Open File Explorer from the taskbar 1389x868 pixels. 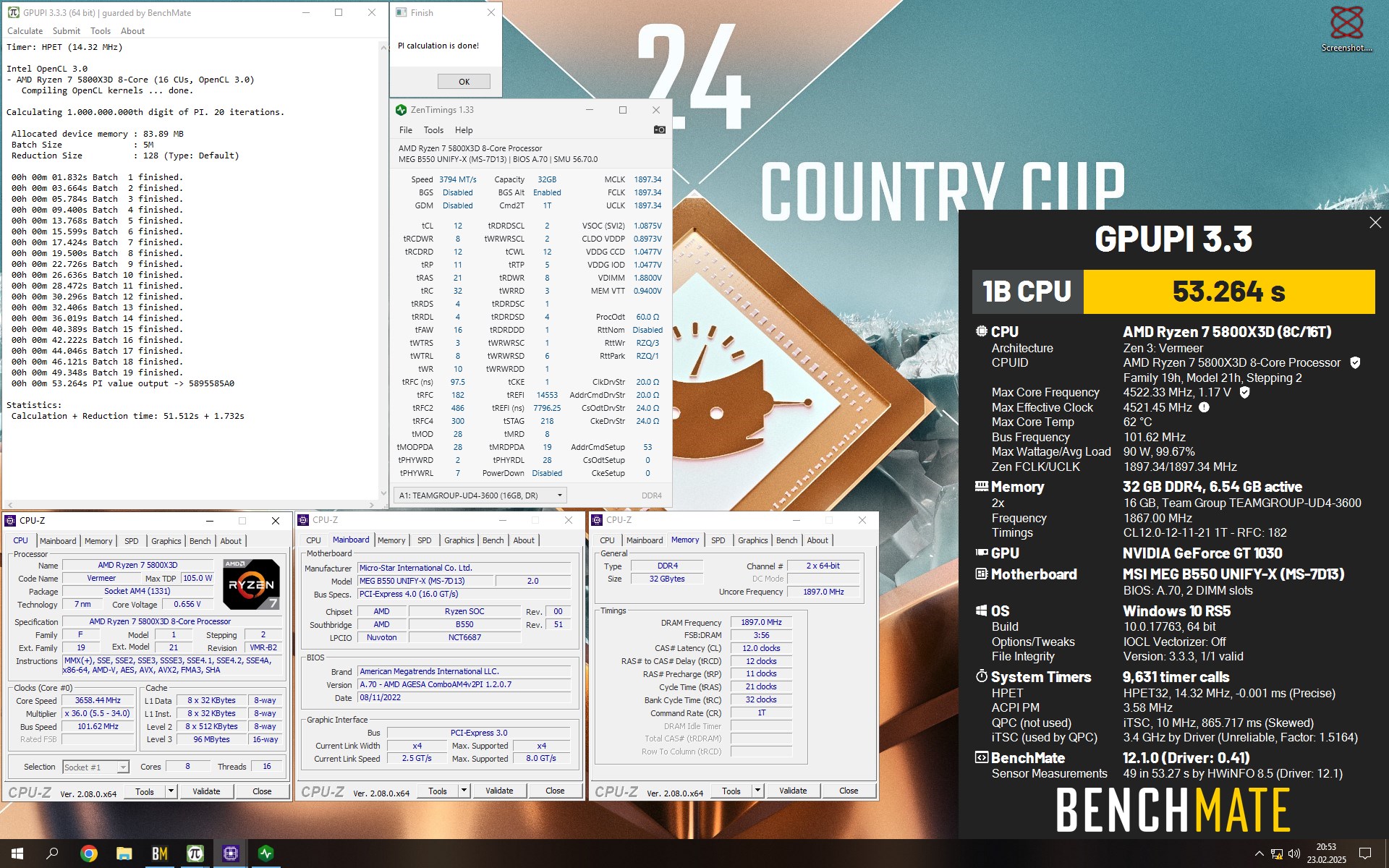pyautogui.click(x=124, y=854)
